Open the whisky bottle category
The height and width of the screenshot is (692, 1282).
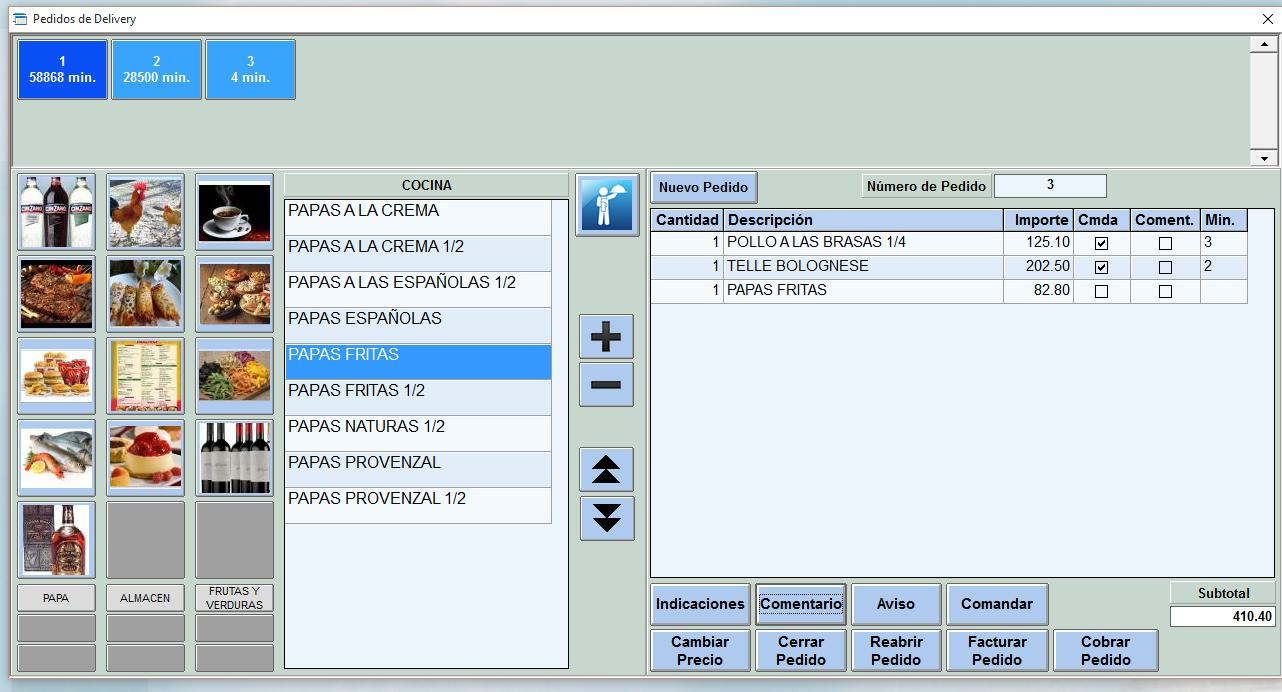pos(55,537)
